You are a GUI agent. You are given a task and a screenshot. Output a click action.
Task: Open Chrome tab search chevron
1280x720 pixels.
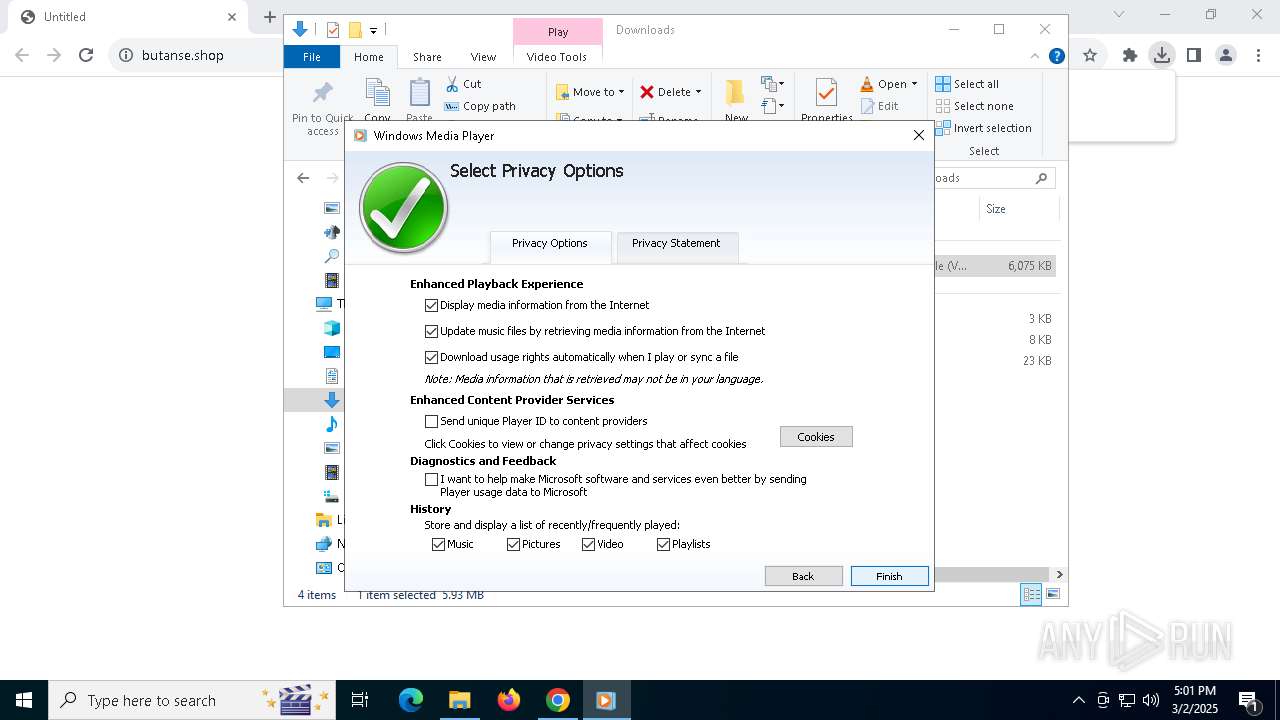1119,14
